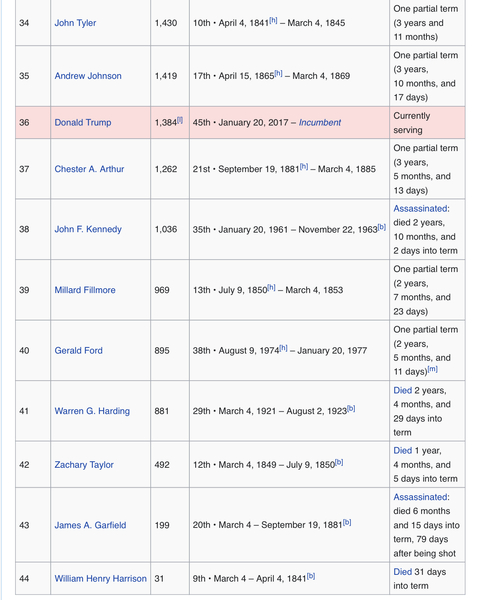The height and width of the screenshot is (600, 479).
Task: Click the Died link in Harrison's row
Action: coord(402,572)
